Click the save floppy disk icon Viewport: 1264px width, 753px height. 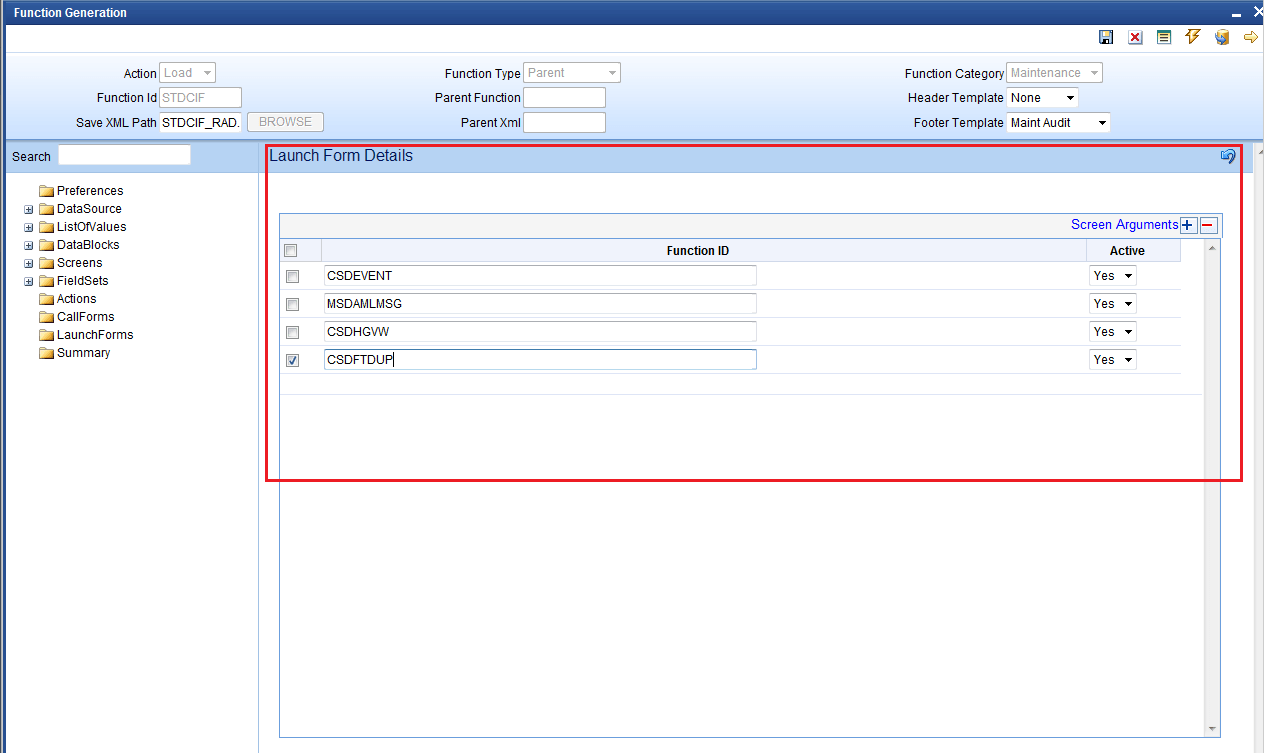click(x=1106, y=37)
